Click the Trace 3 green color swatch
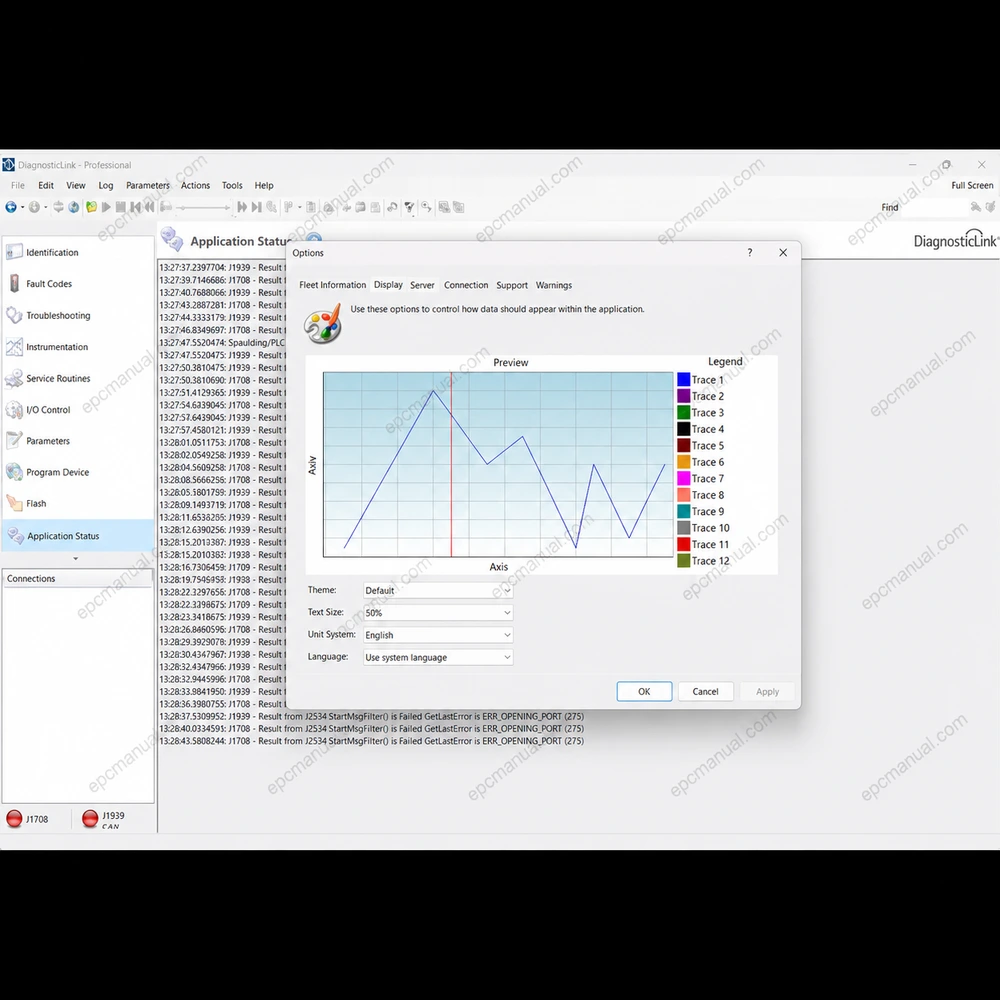The image size is (1000, 1000). tap(684, 413)
